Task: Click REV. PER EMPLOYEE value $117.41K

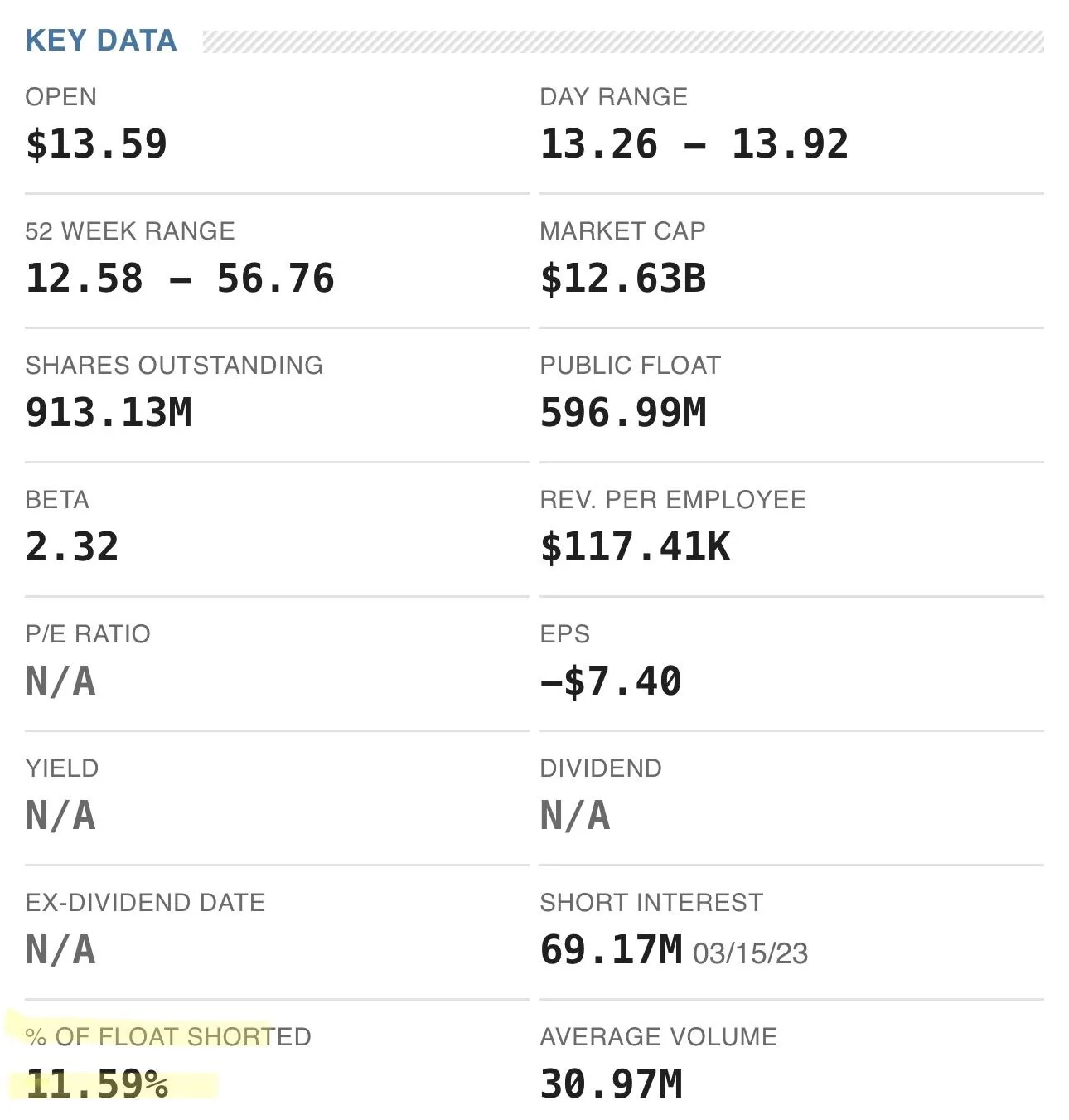Action: pos(636,547)
